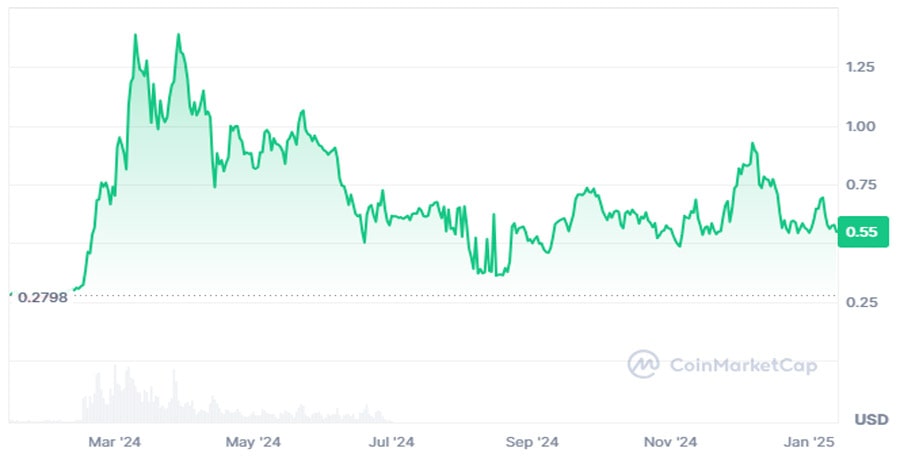900x460 pixels.
Task: Click the CoinMarketCap logo icon
Action: 642,364
